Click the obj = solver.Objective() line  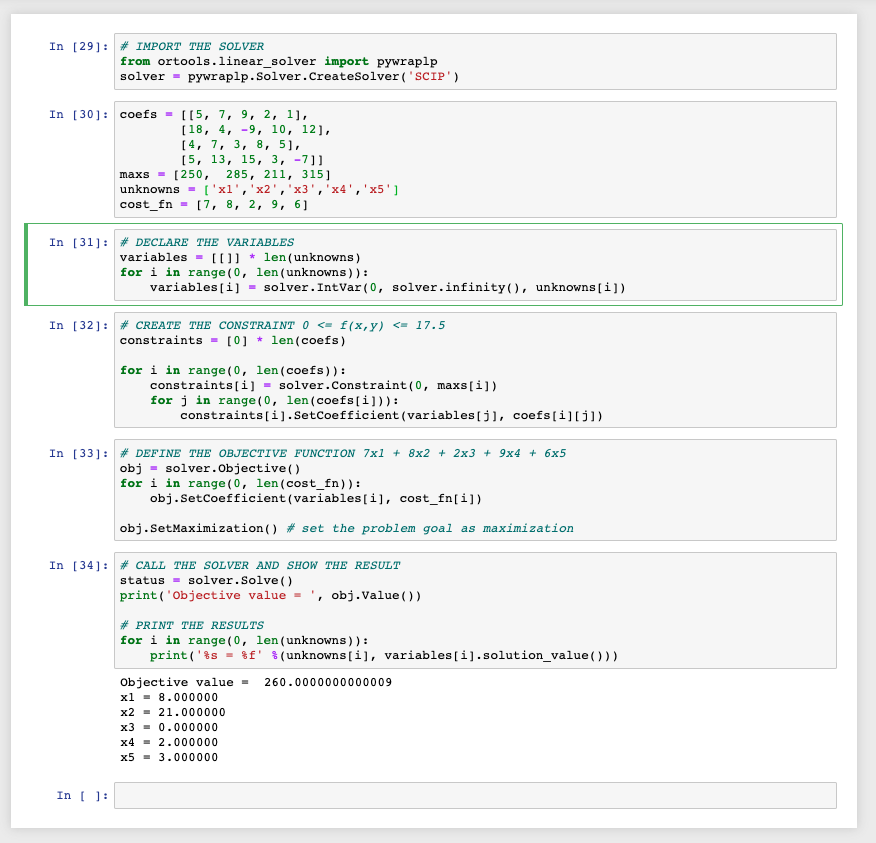pos(210,468)
